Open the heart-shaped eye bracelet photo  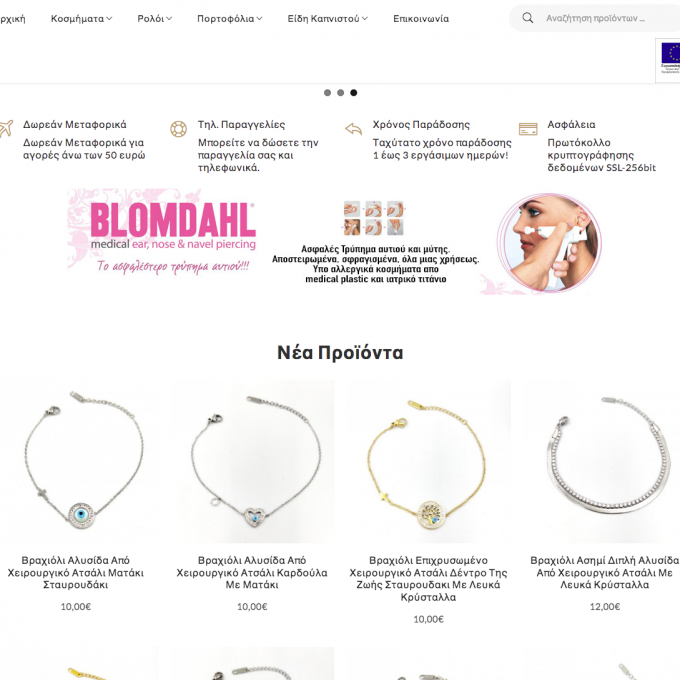coord(252,461)
